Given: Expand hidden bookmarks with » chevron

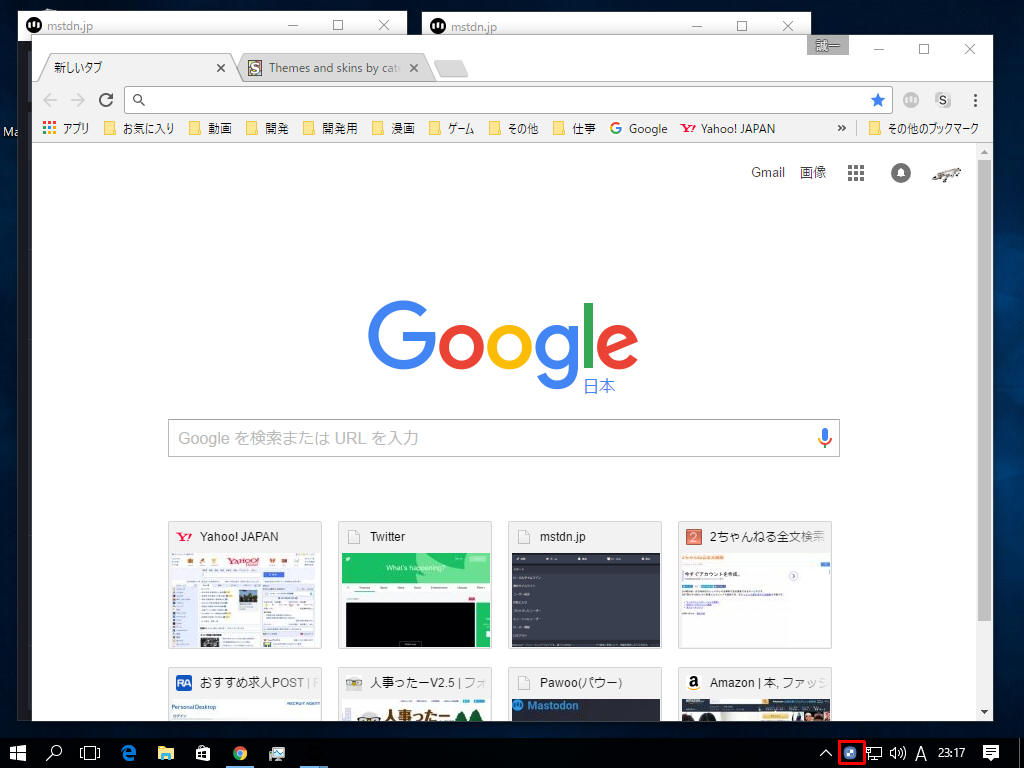Looking at the screenshot, I should pyautogui.click(x=842, y=129).
